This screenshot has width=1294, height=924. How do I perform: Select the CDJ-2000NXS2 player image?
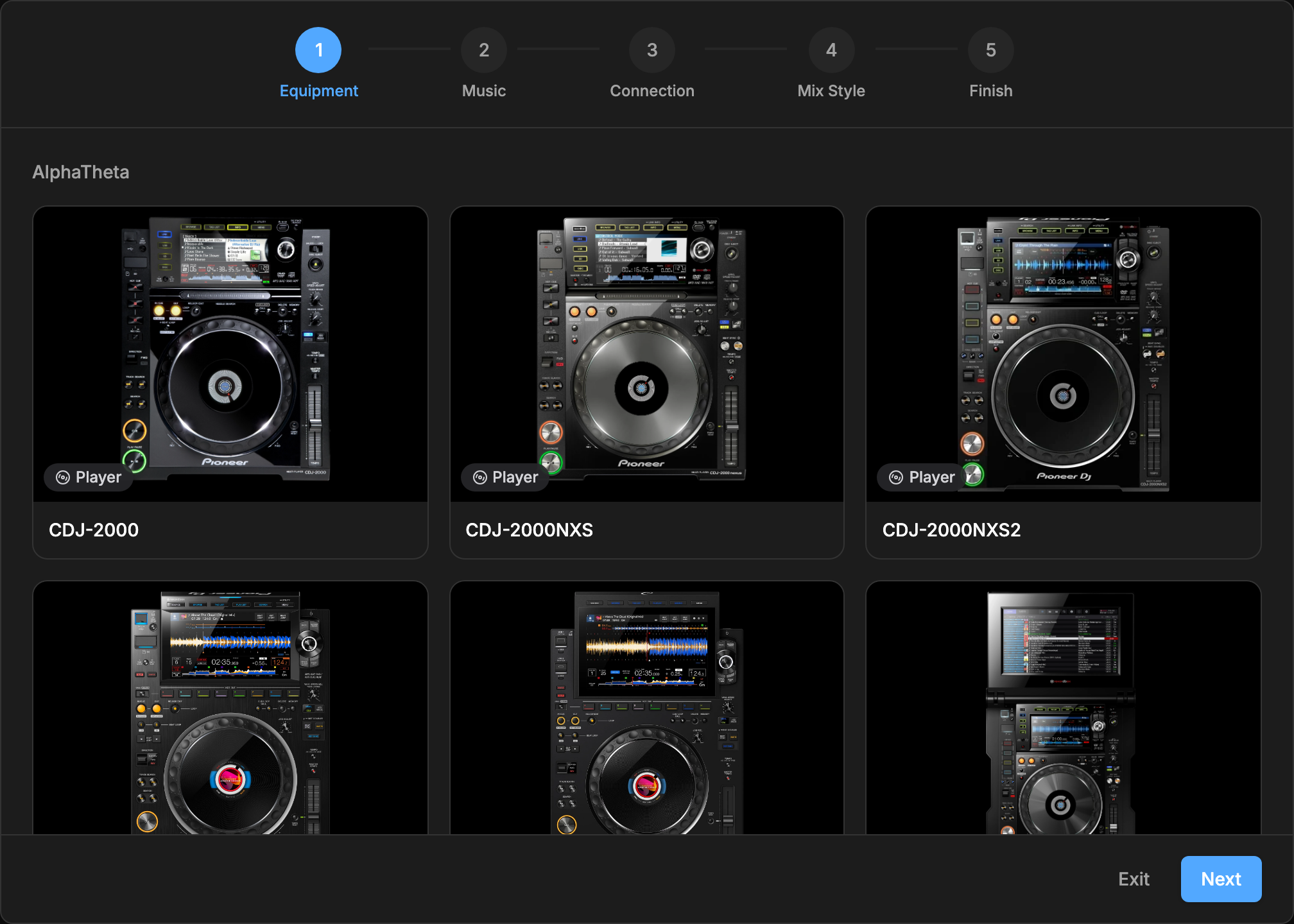tap(1064, 354)
